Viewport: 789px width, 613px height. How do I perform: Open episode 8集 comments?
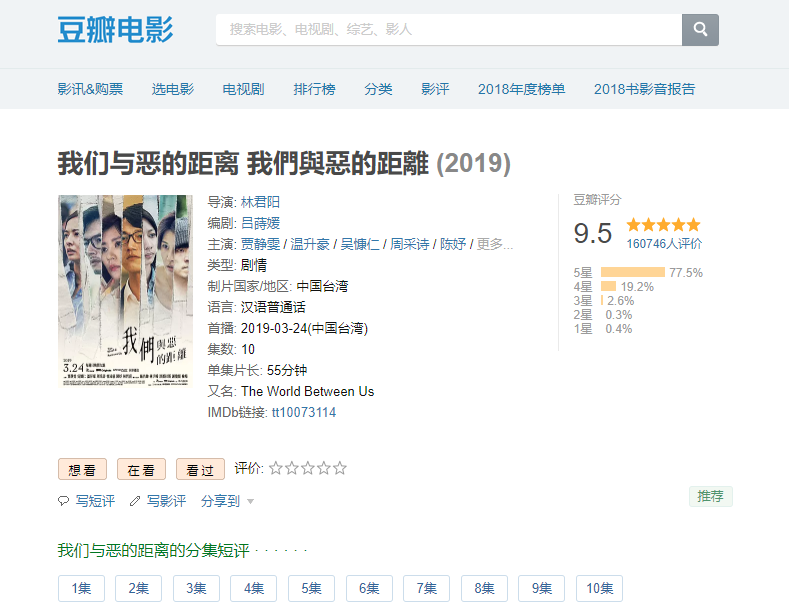[x=485, y=588]
